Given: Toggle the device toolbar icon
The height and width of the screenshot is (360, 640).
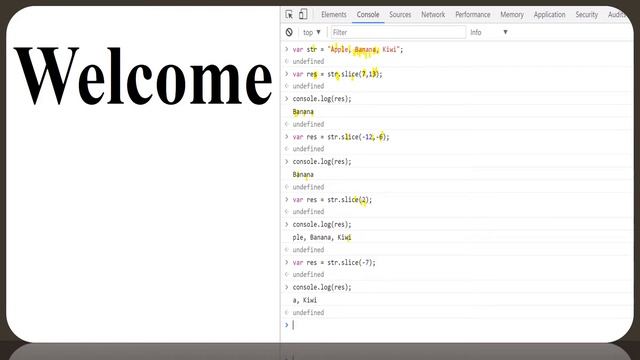Looking at the screenshot, I should point(303,14).
